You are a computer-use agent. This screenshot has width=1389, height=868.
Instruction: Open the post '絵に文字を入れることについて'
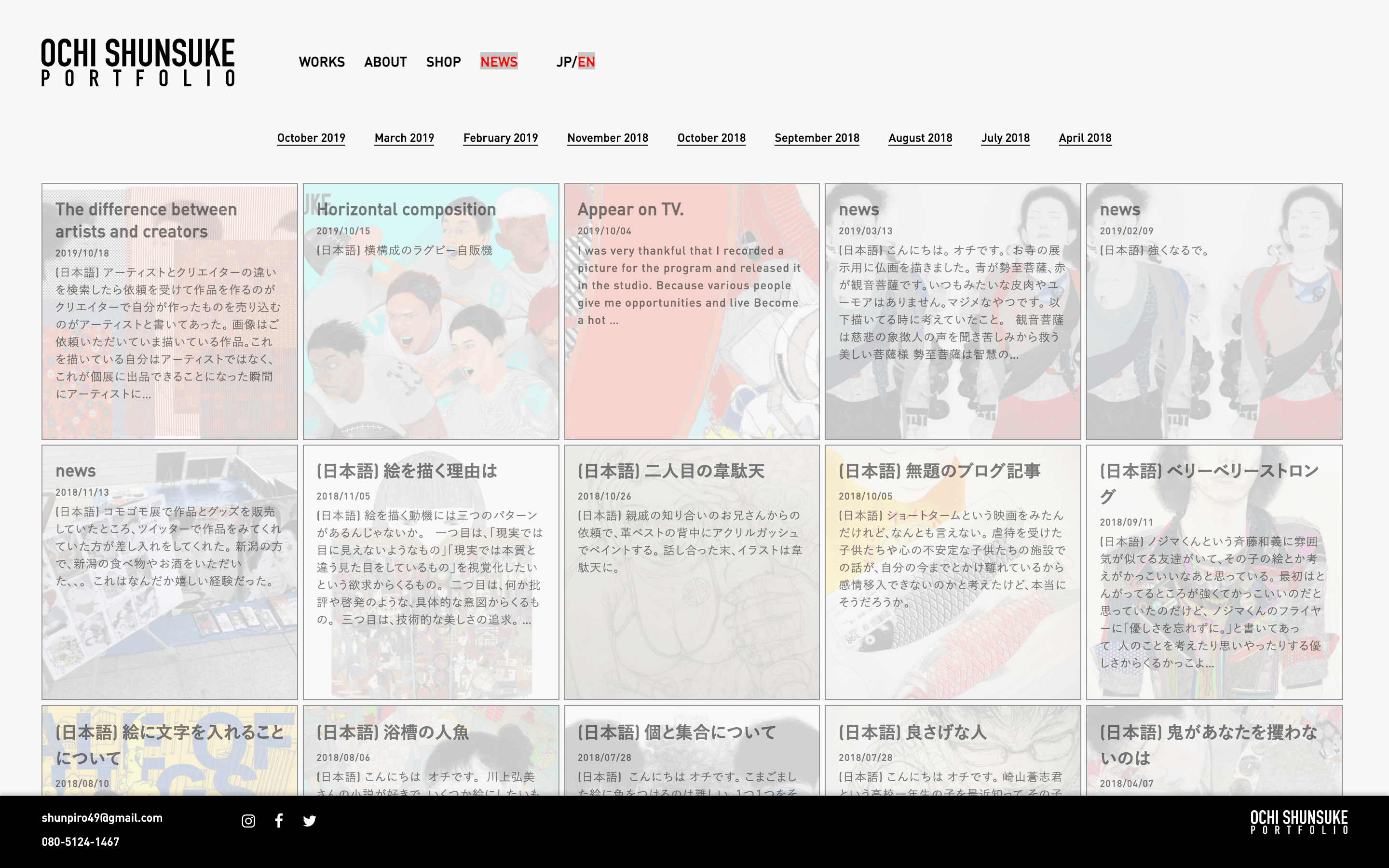click(x=169, y=750)
